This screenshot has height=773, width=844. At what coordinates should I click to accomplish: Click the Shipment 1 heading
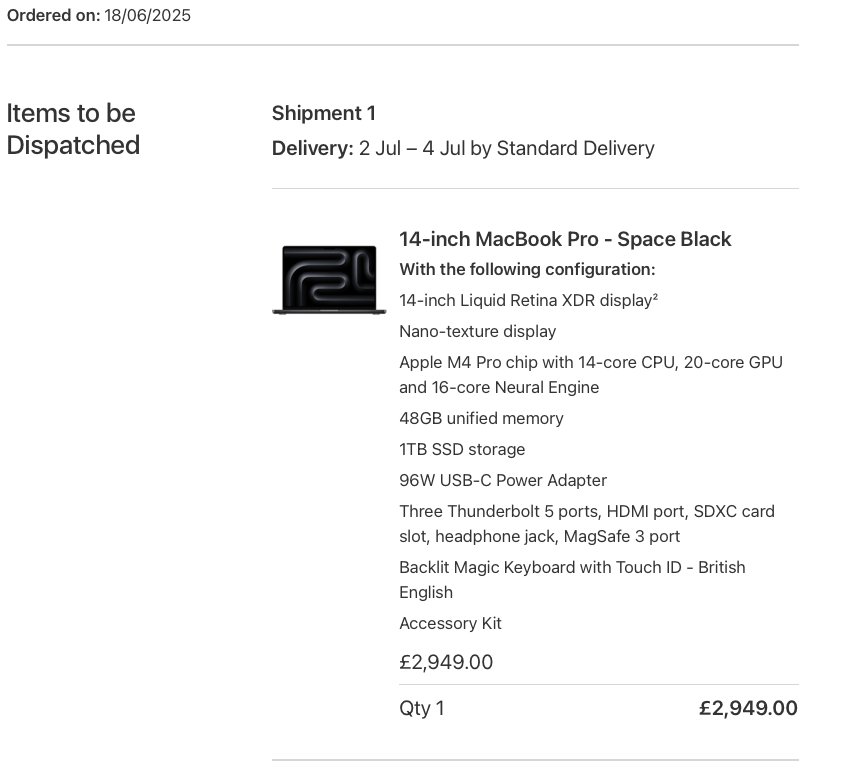pos(324,113)
